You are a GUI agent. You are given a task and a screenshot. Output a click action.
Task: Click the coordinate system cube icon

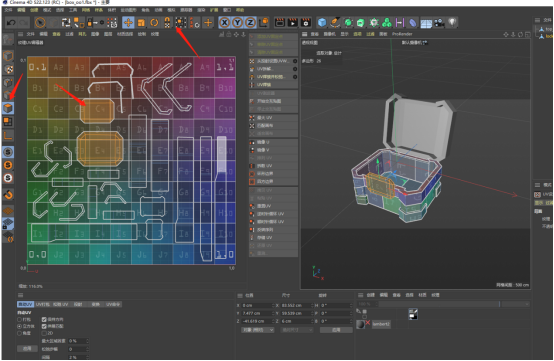pos(264,23)
